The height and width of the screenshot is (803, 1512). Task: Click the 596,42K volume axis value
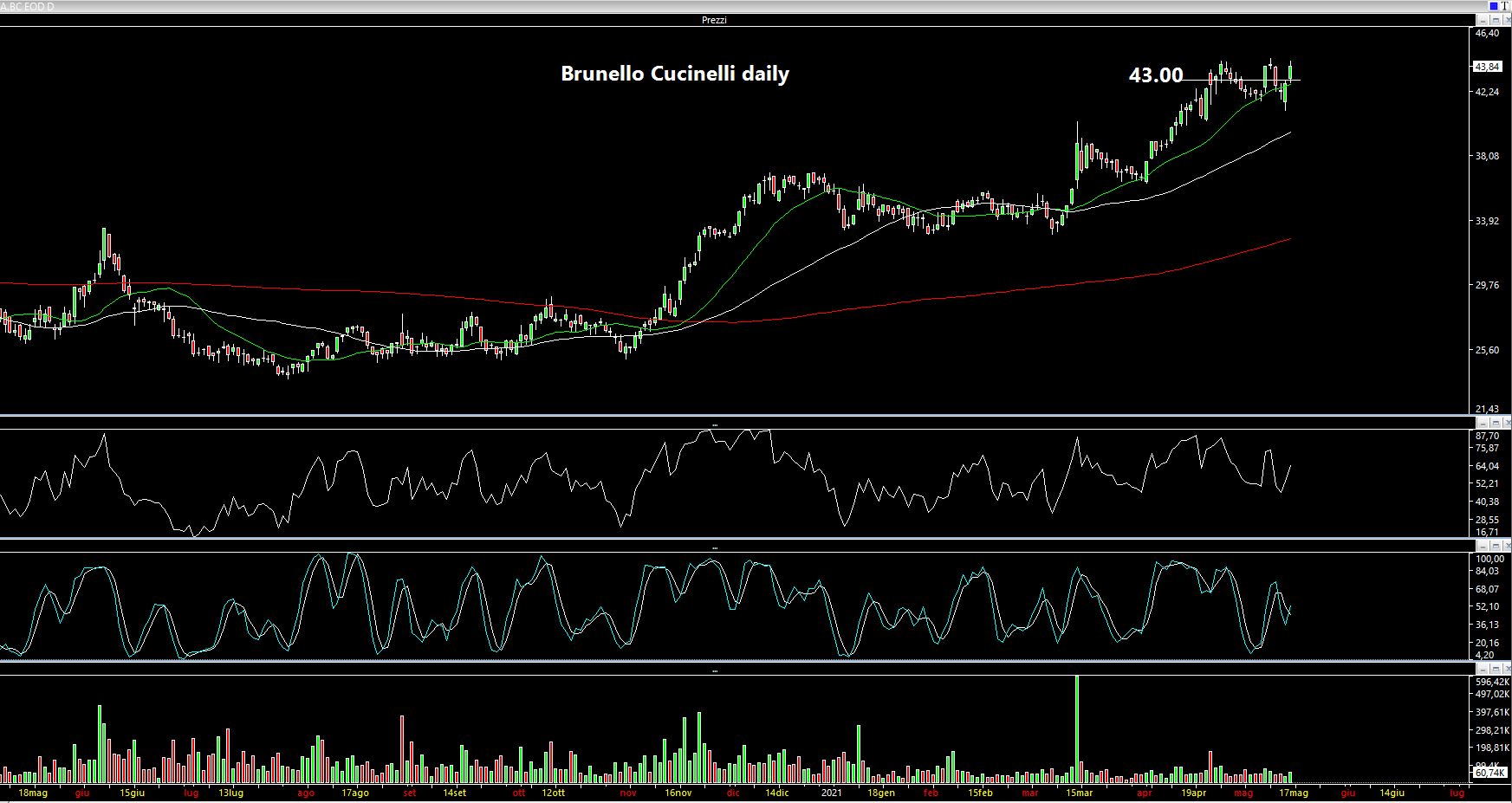(1491, 682)
